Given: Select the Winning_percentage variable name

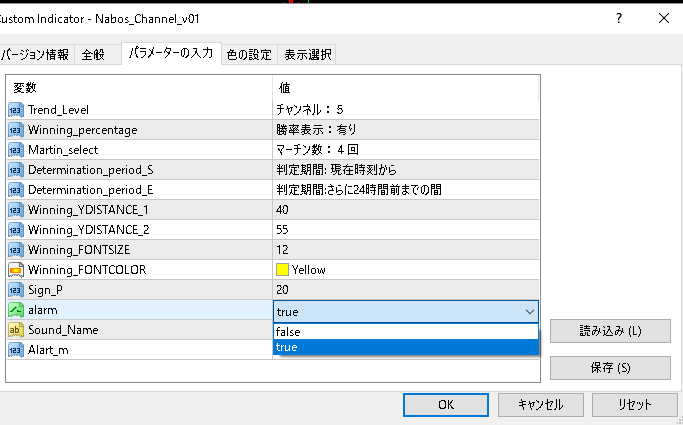Looking at the screenshot, I should coord(83,130).
